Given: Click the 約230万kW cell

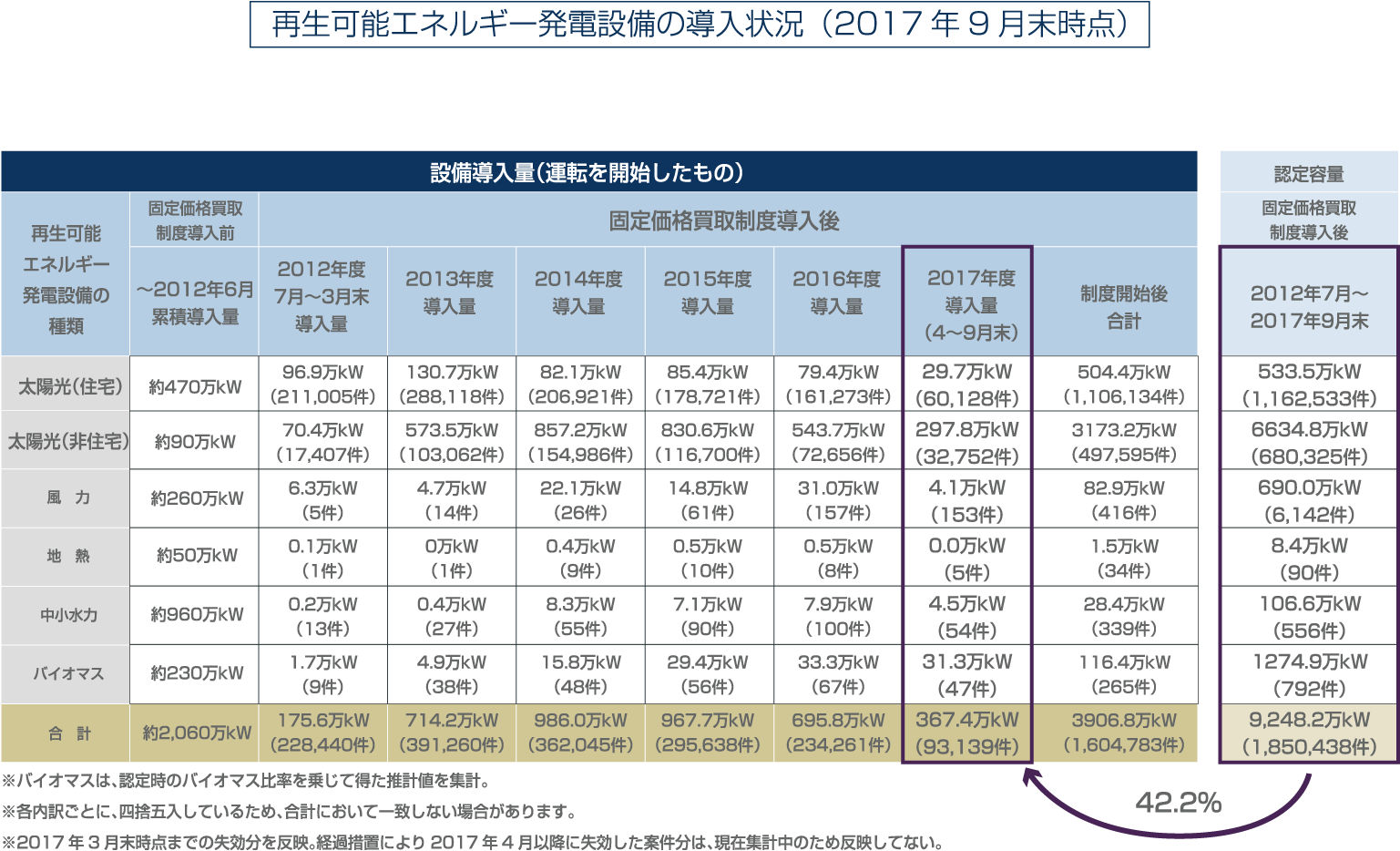Looking at the screenshot, I should [194, 673].
